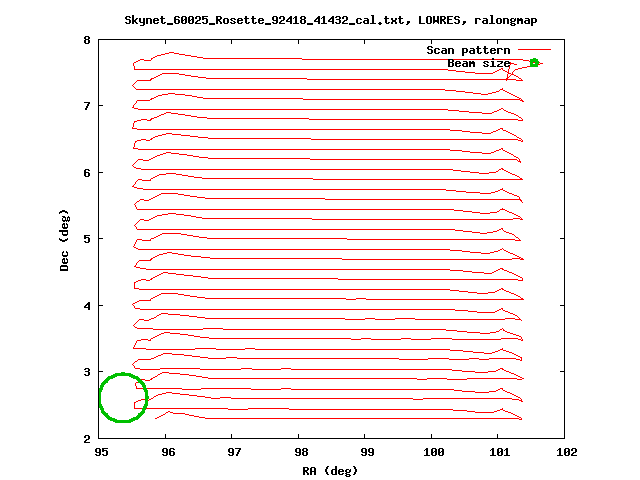Click the x-axis tick label 95
640x480 pixels.
pos(101,452)
